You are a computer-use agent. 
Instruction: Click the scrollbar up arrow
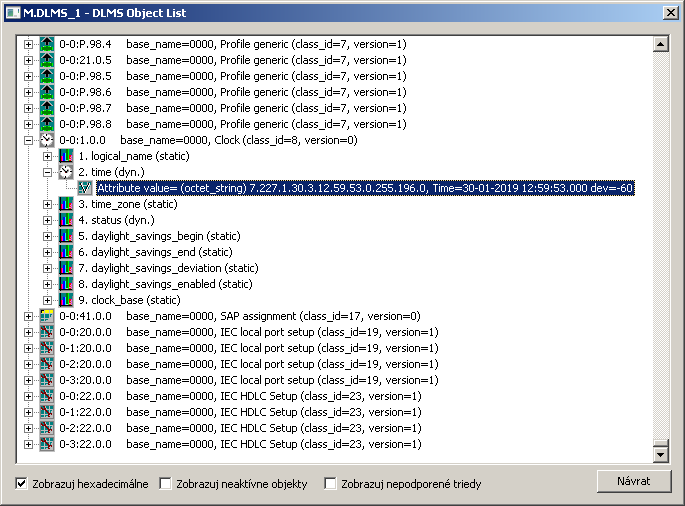(659, 45)
